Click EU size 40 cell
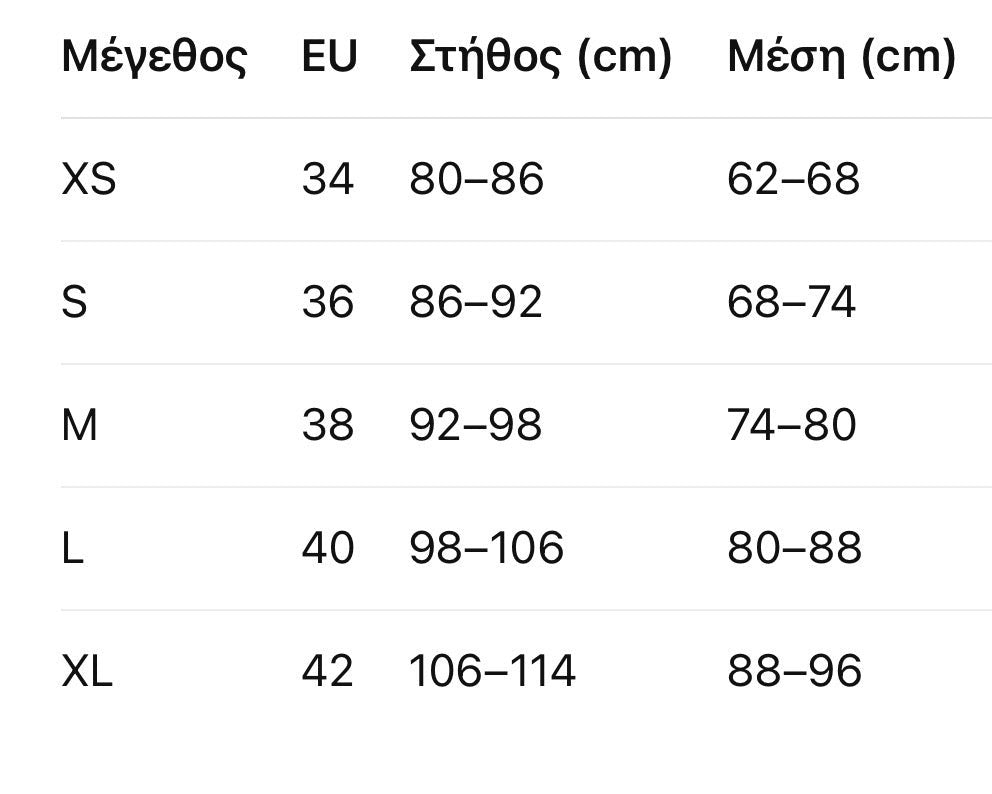Viewport: 992px width, 794px height. [x=328, y=548]
